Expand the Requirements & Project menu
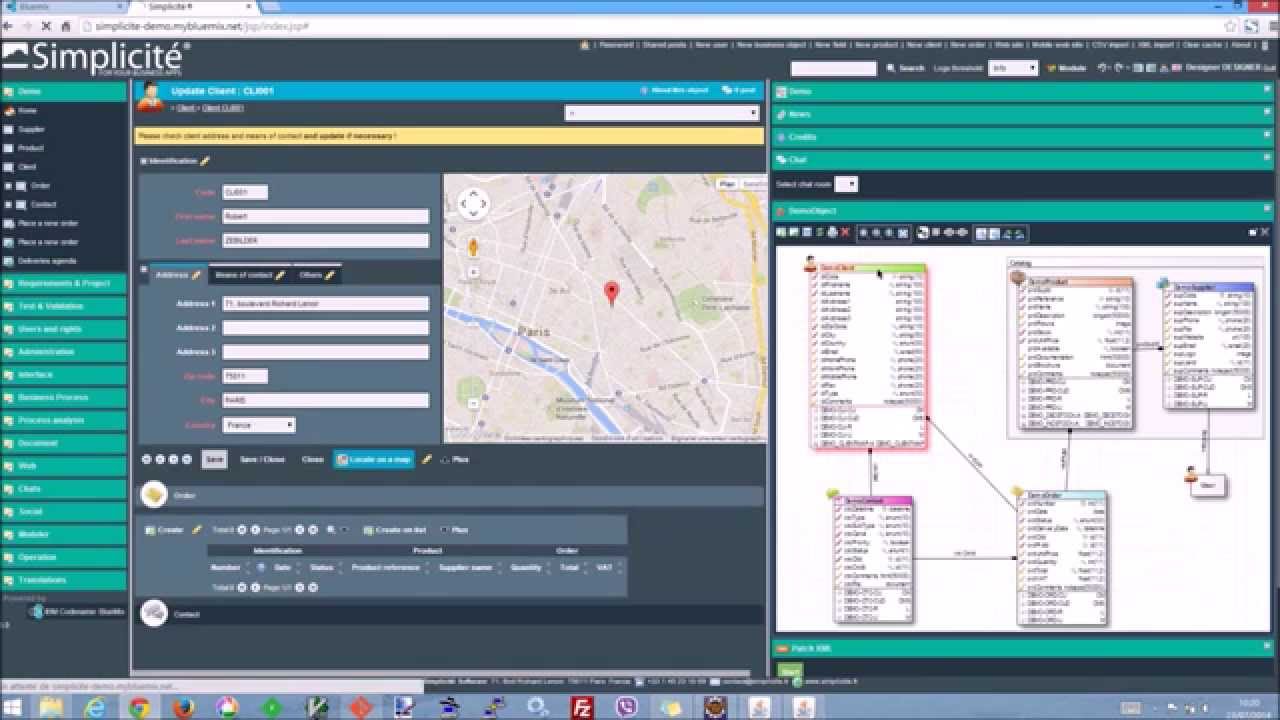The image size is (1280, 720). (x=64, y=283)
